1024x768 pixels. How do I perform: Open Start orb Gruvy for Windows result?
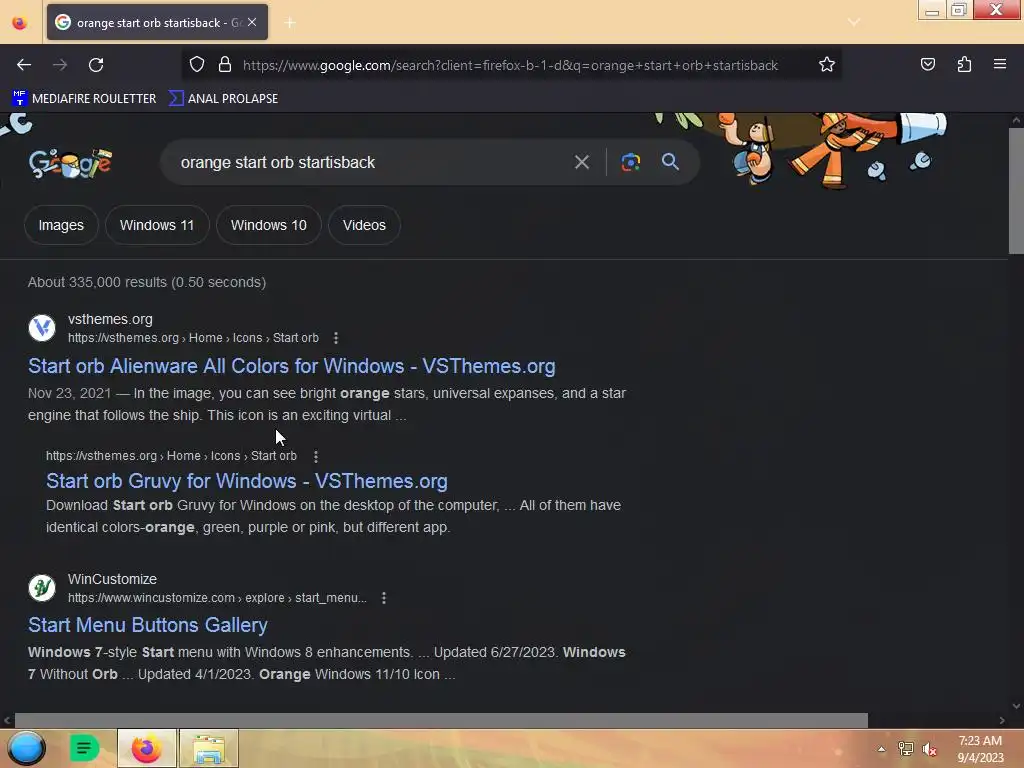[246, 481]
